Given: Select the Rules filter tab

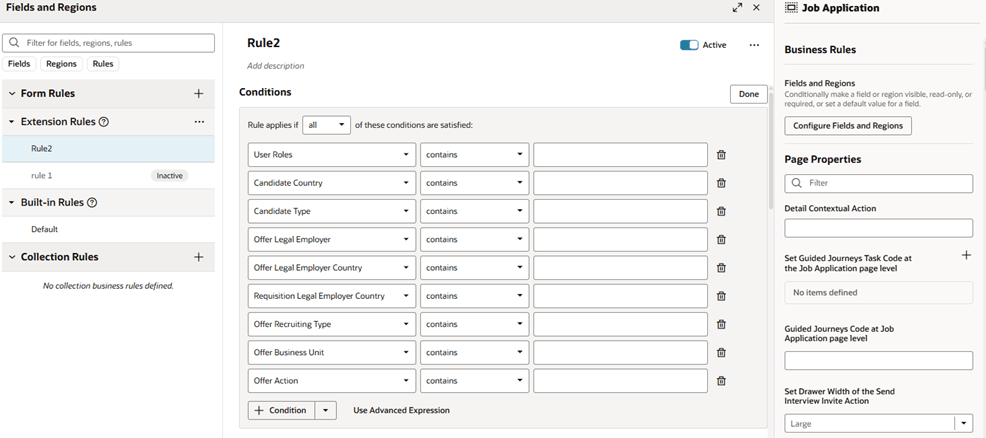Looking at the screenshot, I should tap(103, 64).
